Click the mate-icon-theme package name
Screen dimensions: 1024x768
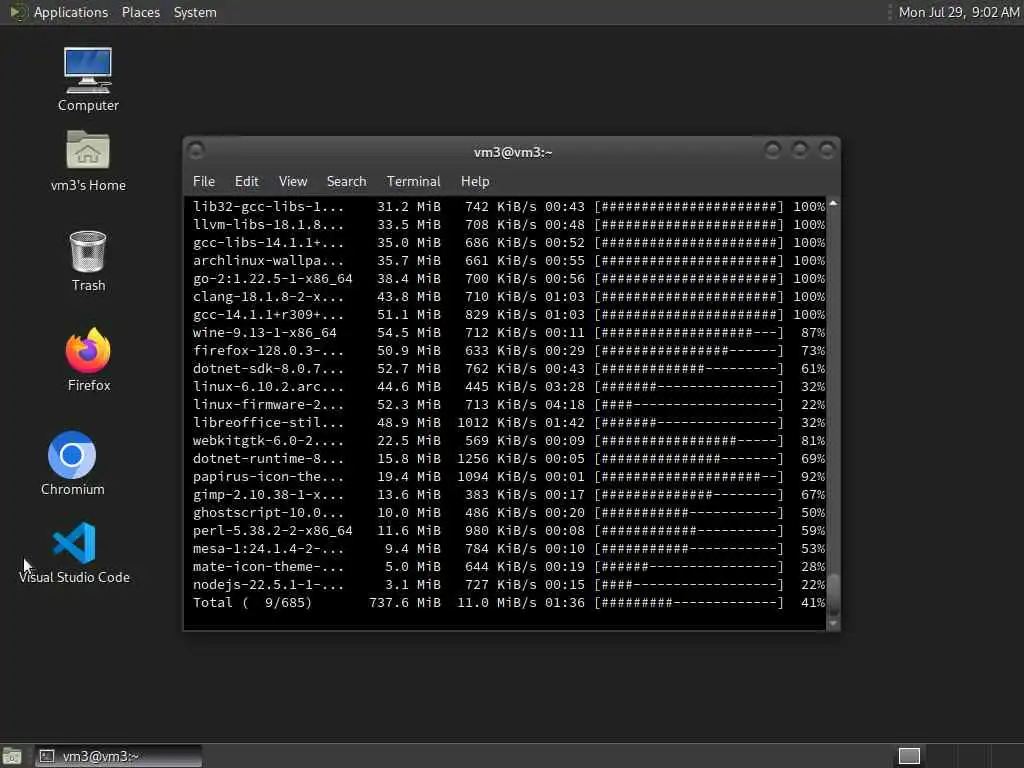tap(268, 567)
